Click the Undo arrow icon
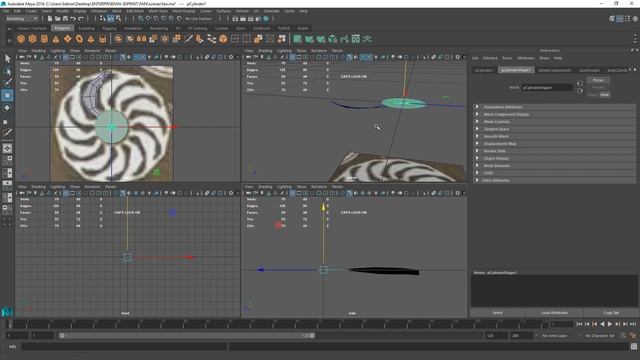 (x=73, y=18)
